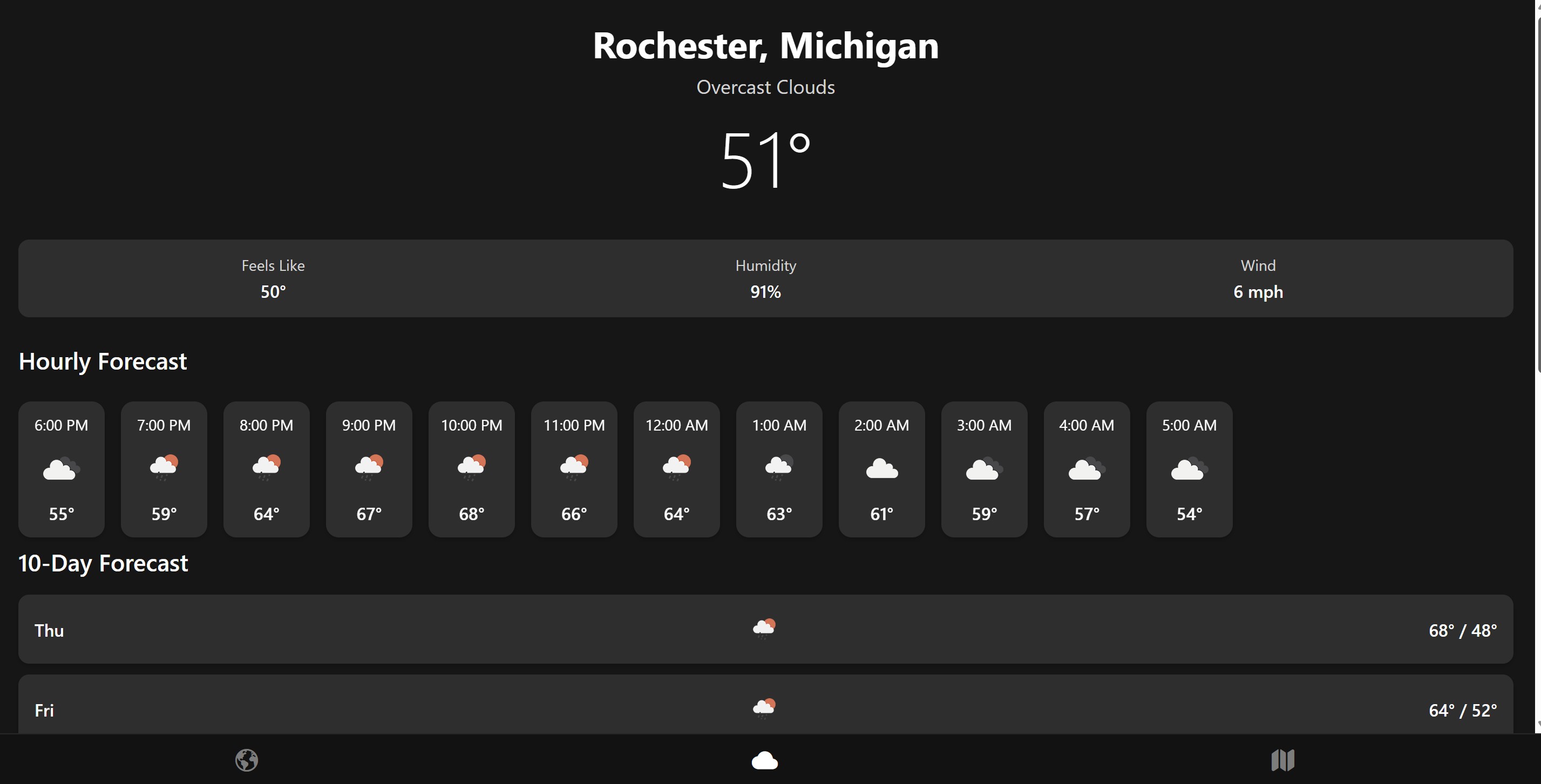Click the 4:00 AM cloudy icon
The height and width of the screenshot is (784, 1541).
(x=1087, y=468)
